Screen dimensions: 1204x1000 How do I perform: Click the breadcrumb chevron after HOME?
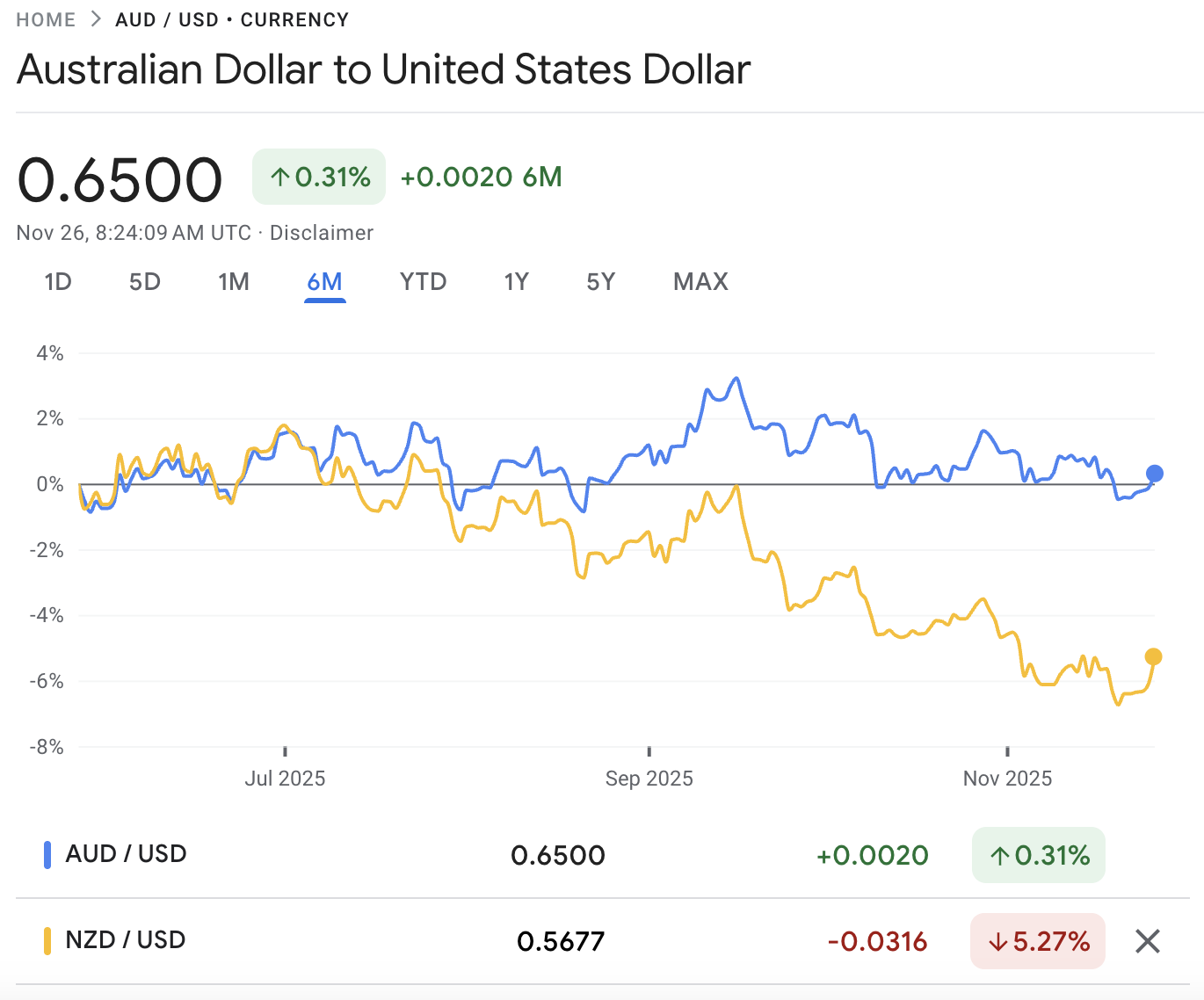pos(94,18)
